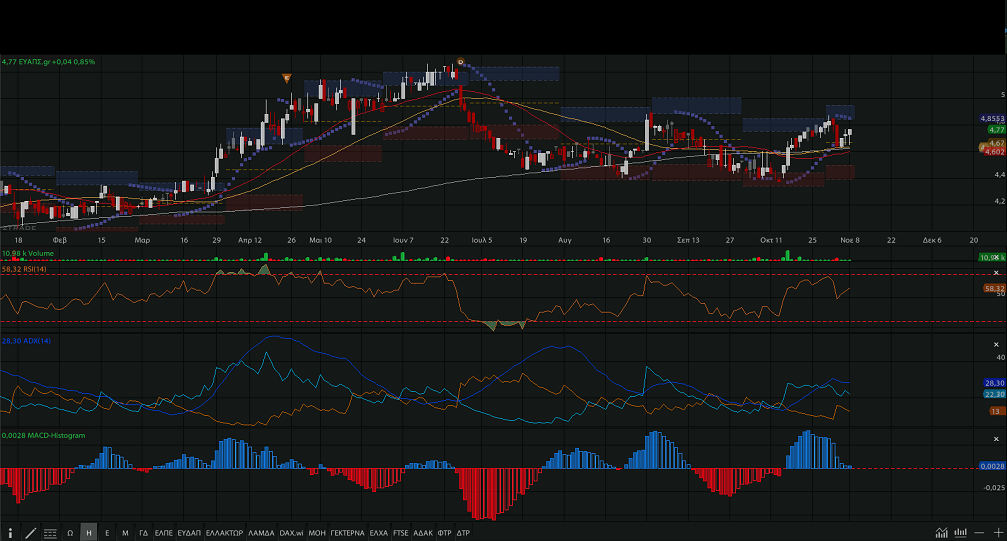Select the line drawing tool
Viewport: 1007px width, 541px height.
[x=31, y=533]
